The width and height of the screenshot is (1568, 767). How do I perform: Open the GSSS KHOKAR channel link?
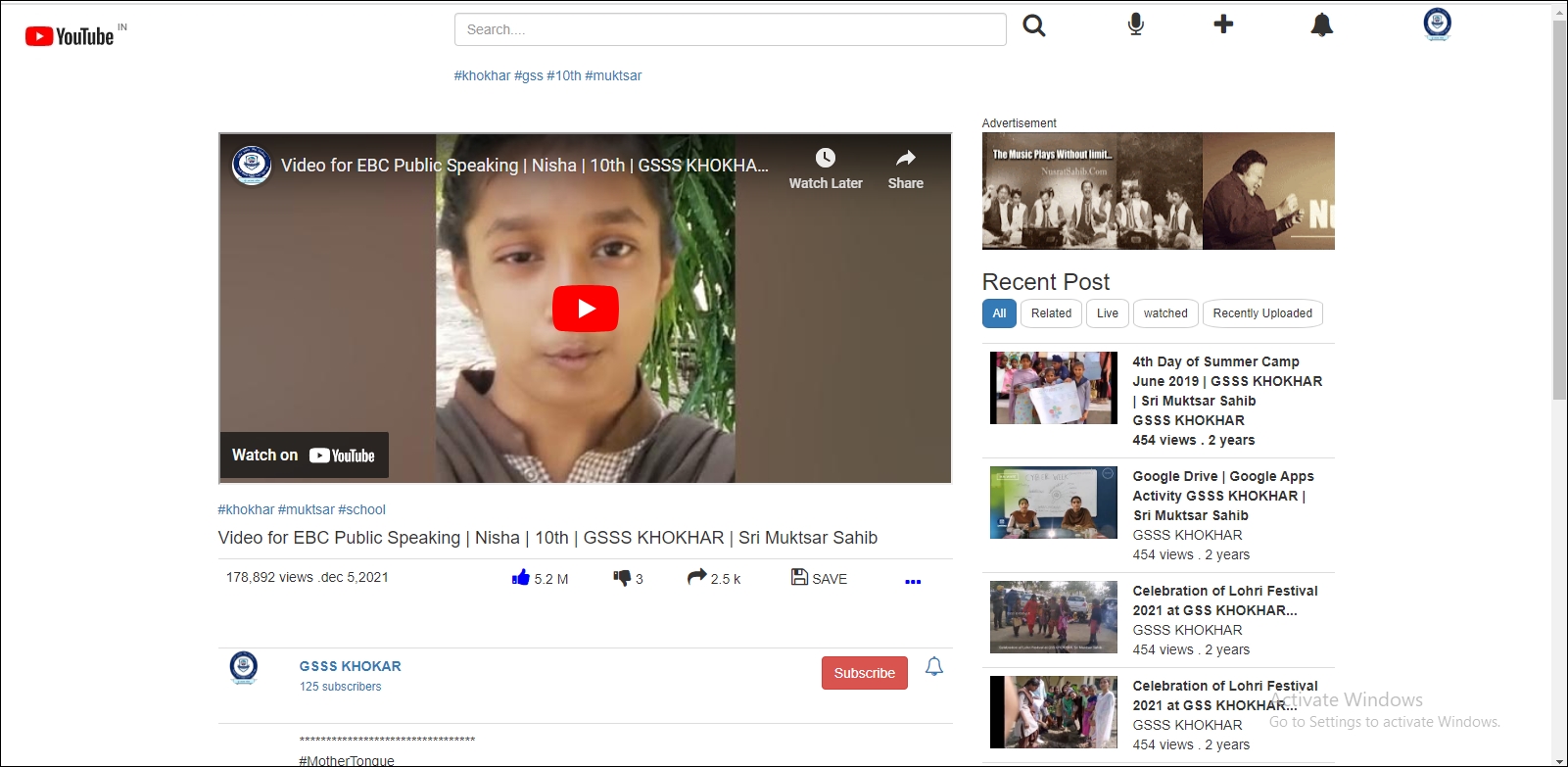[350, 666]
